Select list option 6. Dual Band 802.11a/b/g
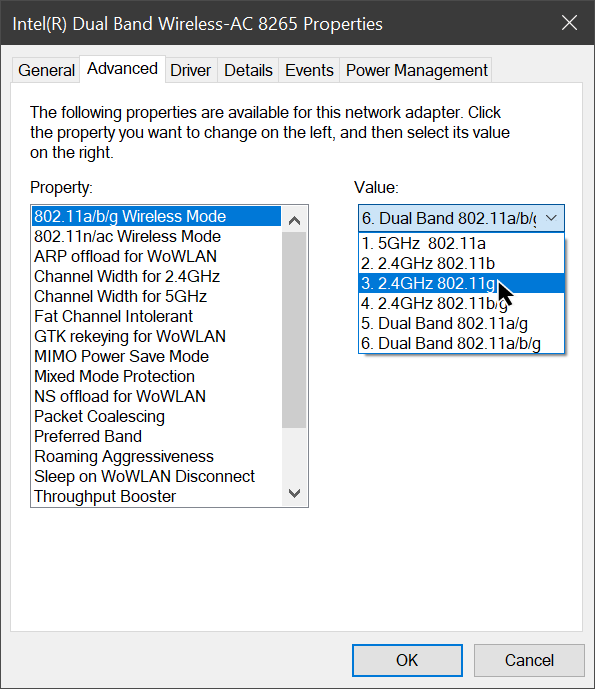This screenshot has width=595, height=689. click(x=461, y=343)
